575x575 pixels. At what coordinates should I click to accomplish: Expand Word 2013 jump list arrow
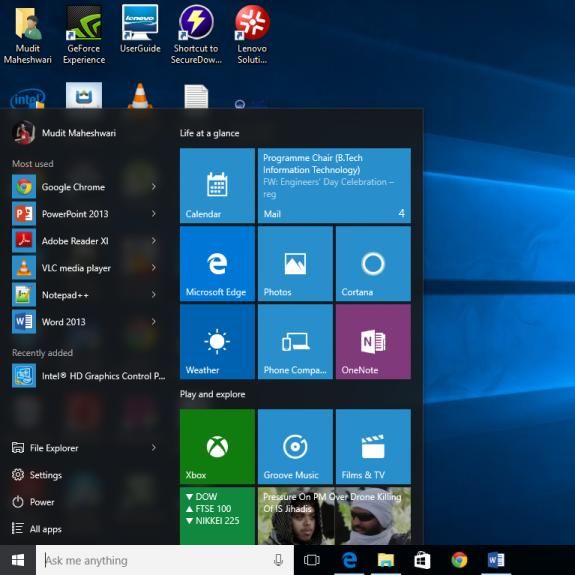click(x=154, y=322)
